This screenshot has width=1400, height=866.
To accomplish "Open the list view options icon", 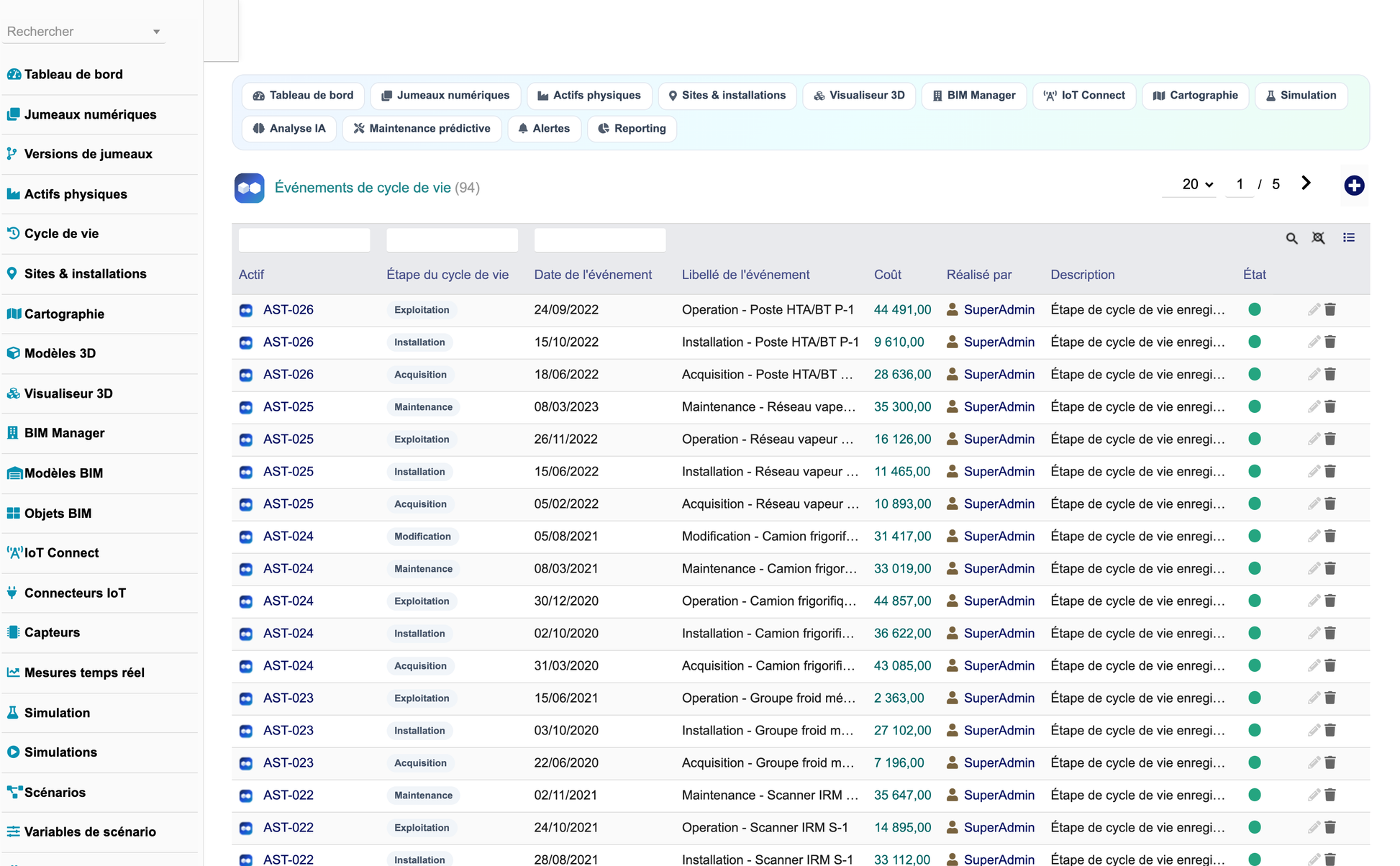I will pyautogui.click(x=1349, y=237).
